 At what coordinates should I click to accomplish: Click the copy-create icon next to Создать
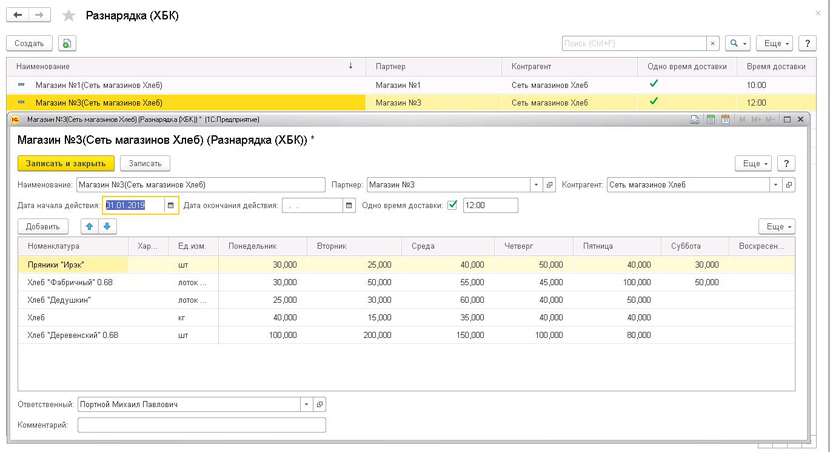(x=67, y=44)
